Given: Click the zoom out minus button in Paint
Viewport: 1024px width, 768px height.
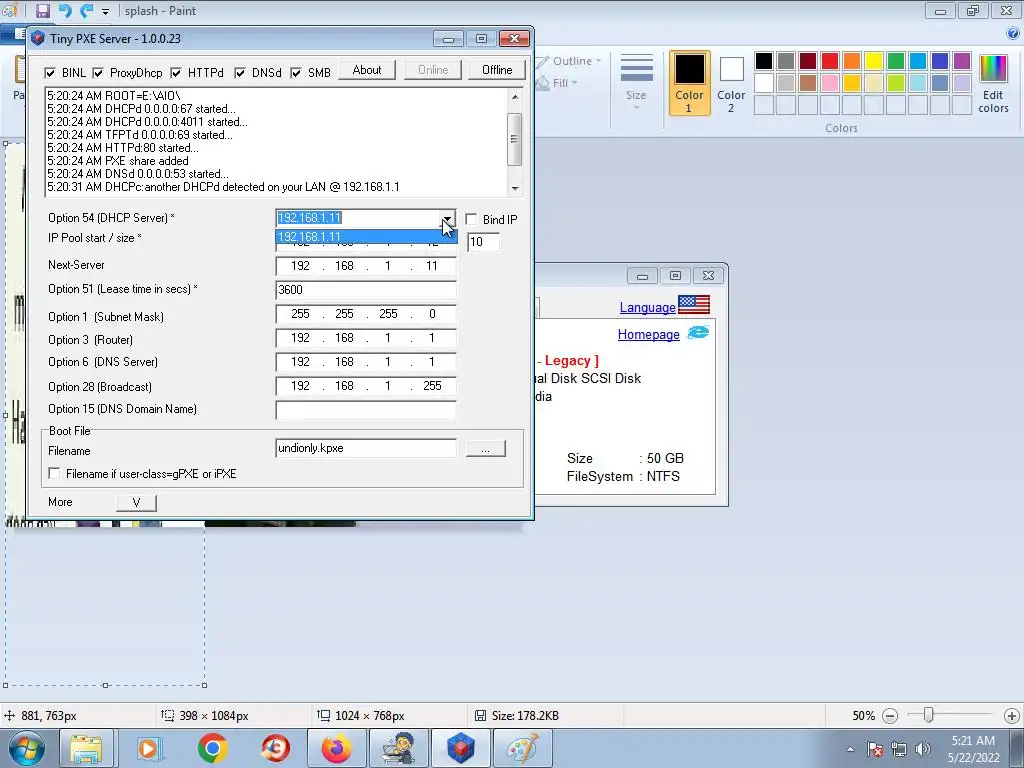Looking at the screenshot, I should click(x=889, y=716).
